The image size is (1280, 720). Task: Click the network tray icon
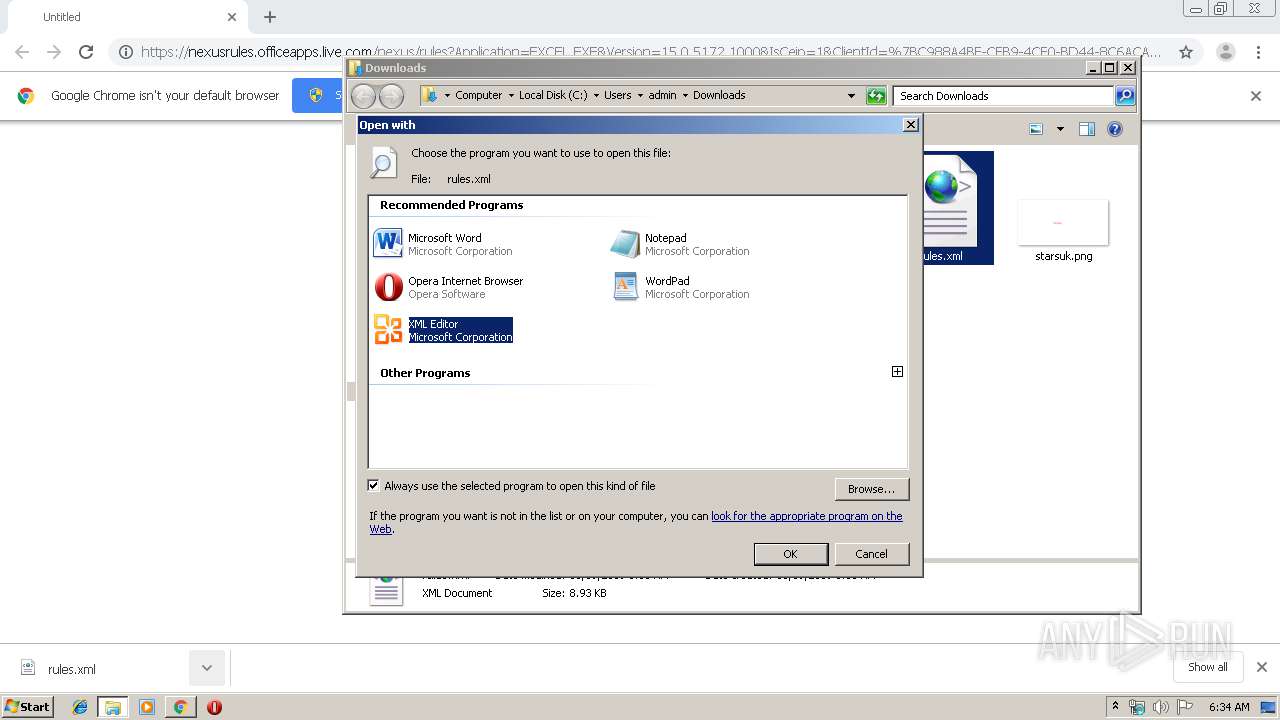[x=1137, y=707]
